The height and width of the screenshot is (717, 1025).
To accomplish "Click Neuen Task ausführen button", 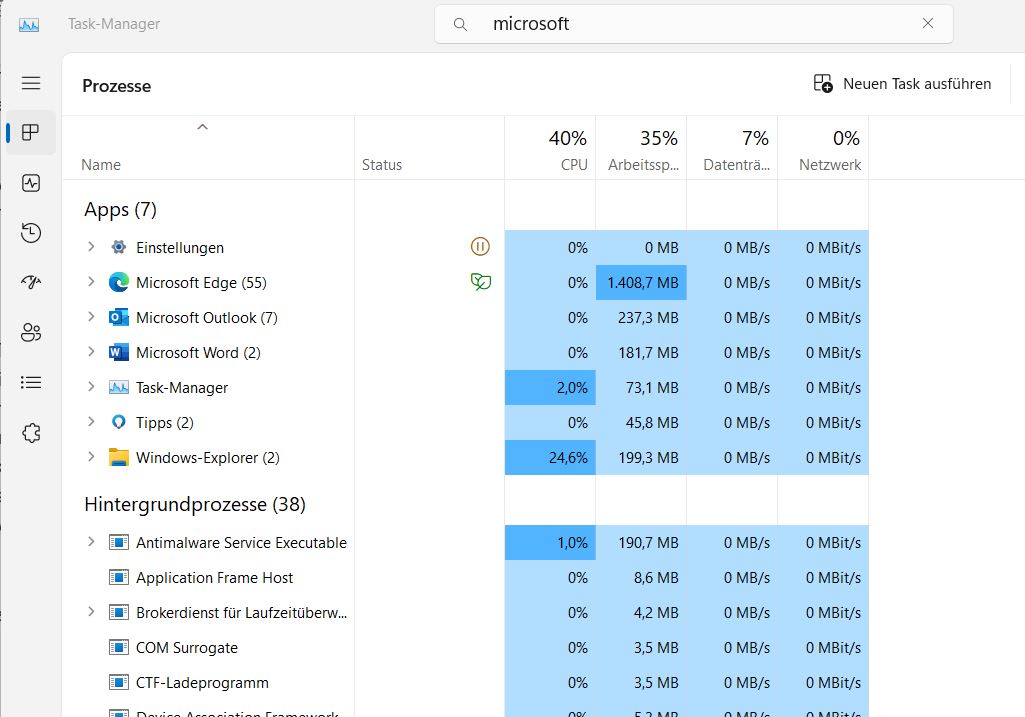I will pos(903,84).
